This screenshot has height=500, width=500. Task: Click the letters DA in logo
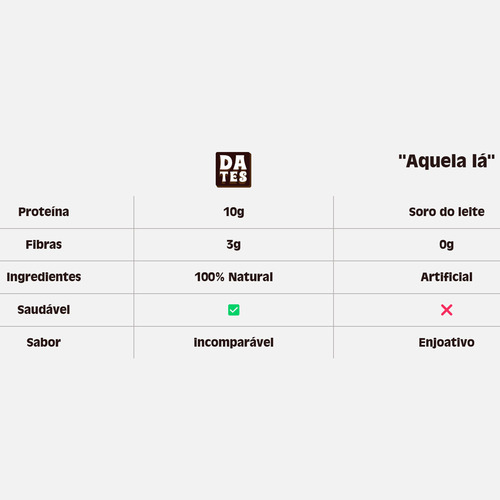pos(233,163)
